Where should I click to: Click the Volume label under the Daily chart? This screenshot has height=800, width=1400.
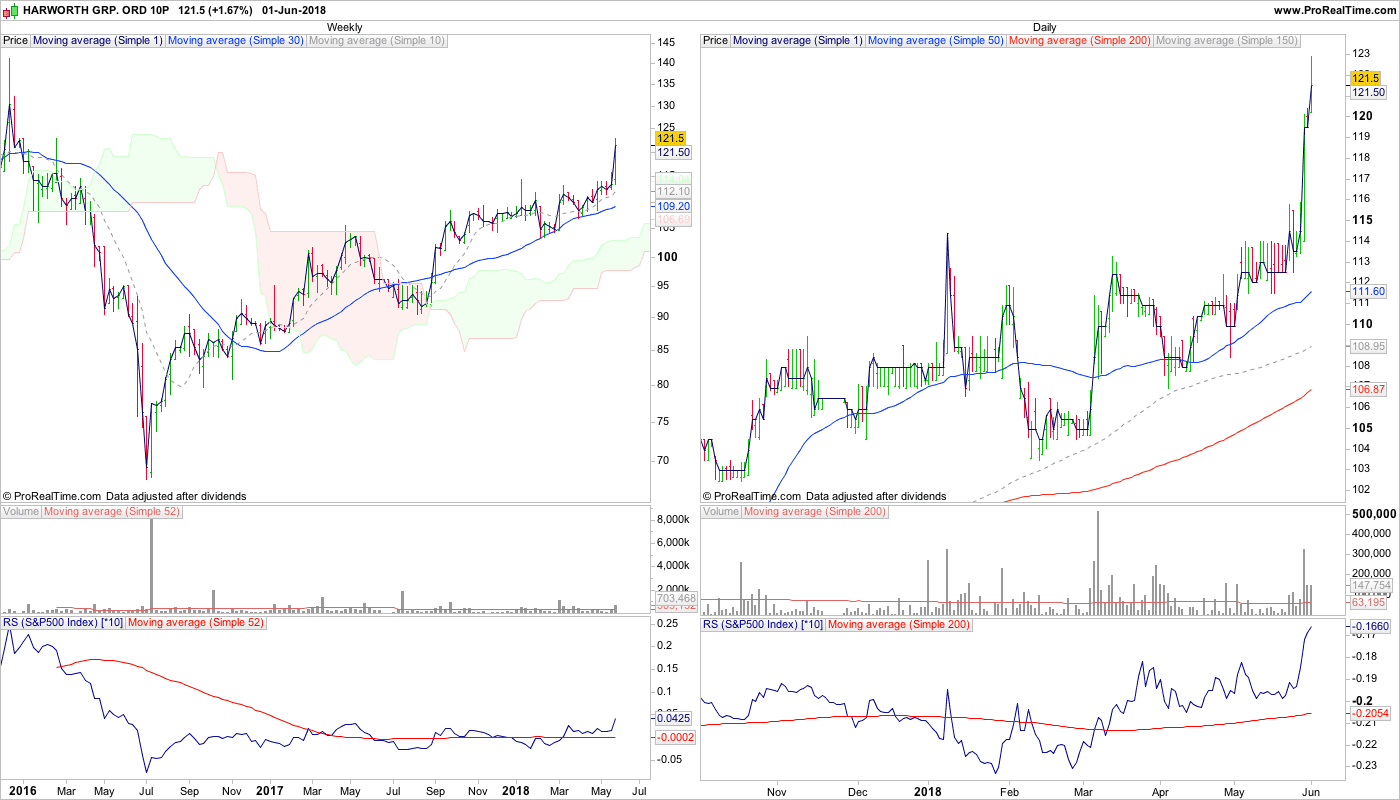[x=721, y=512]
